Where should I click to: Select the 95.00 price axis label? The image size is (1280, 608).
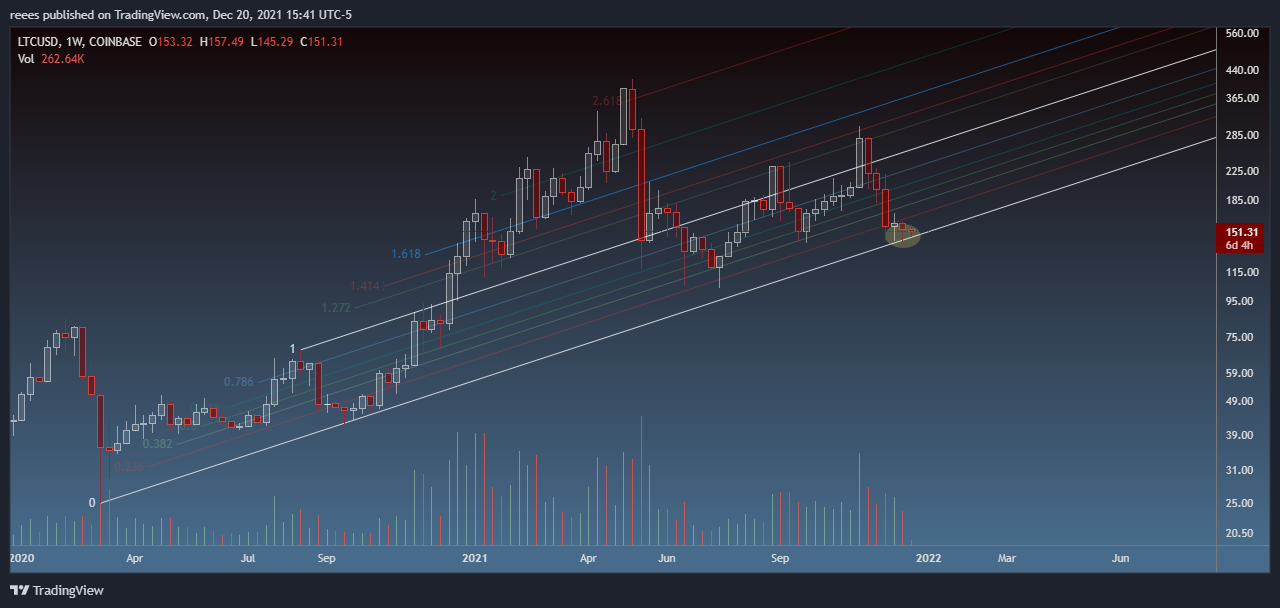tap(1239, 301)
